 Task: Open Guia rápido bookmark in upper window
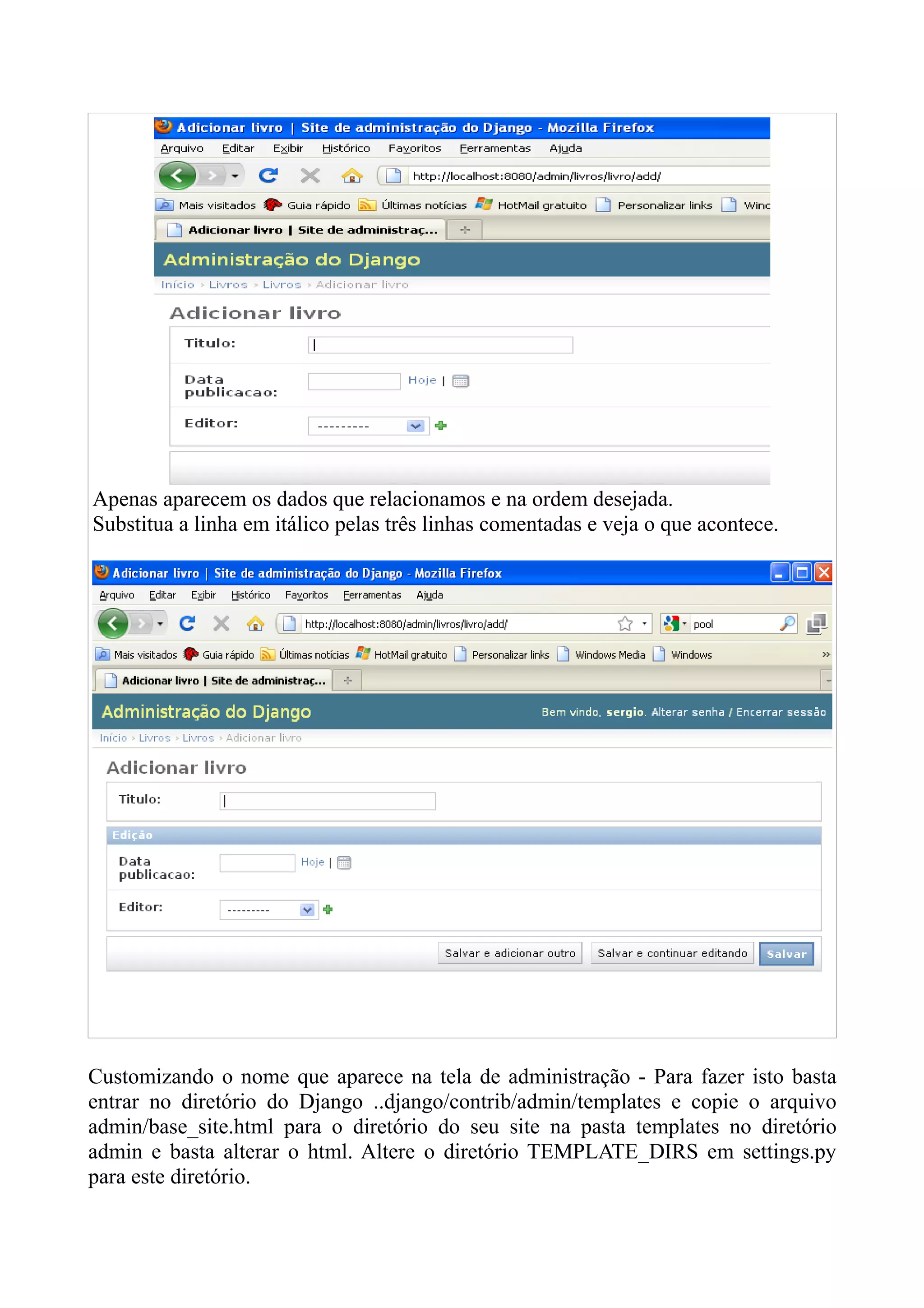tap(307, 205)
